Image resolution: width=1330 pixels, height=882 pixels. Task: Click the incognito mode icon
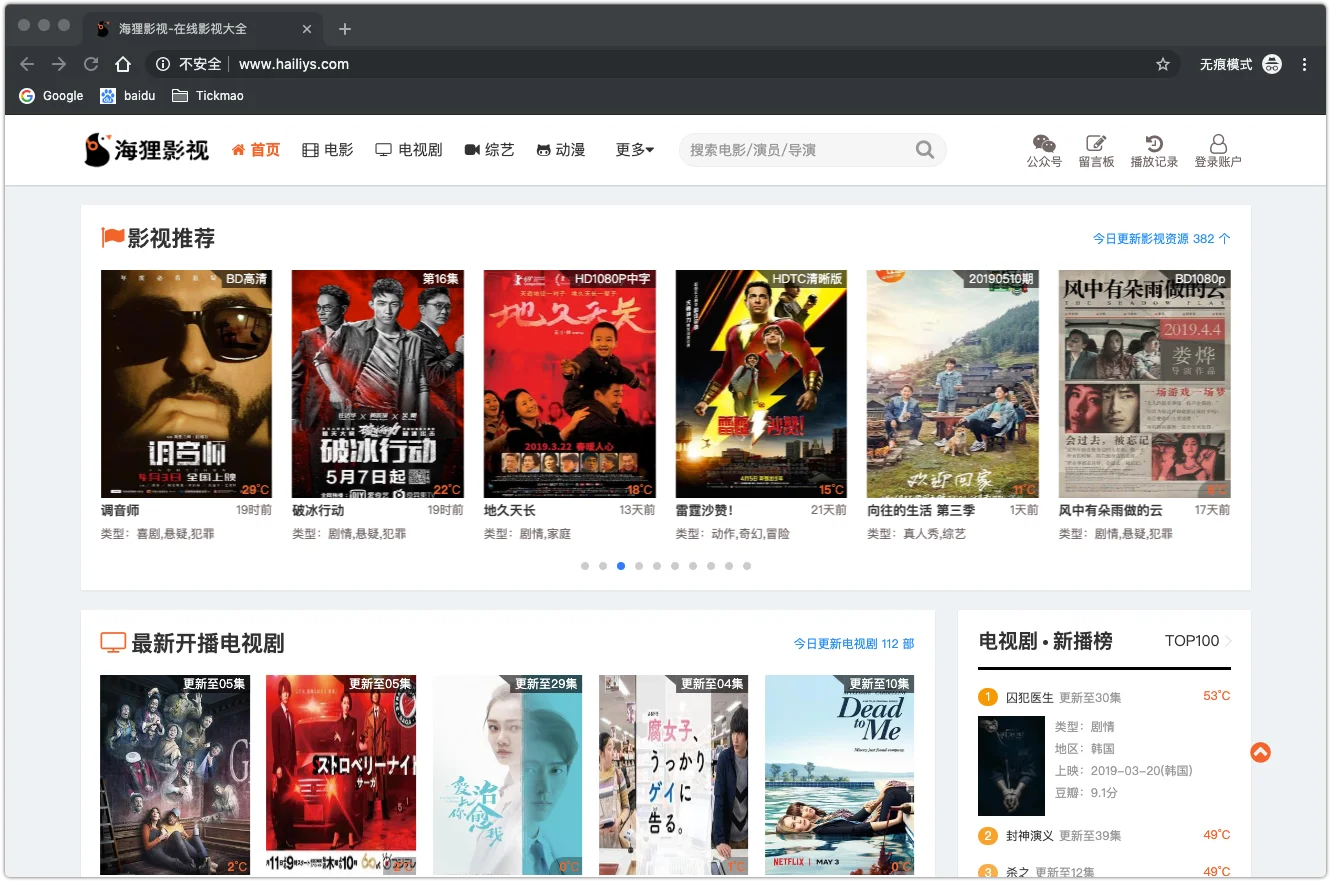coord(1272,64)
